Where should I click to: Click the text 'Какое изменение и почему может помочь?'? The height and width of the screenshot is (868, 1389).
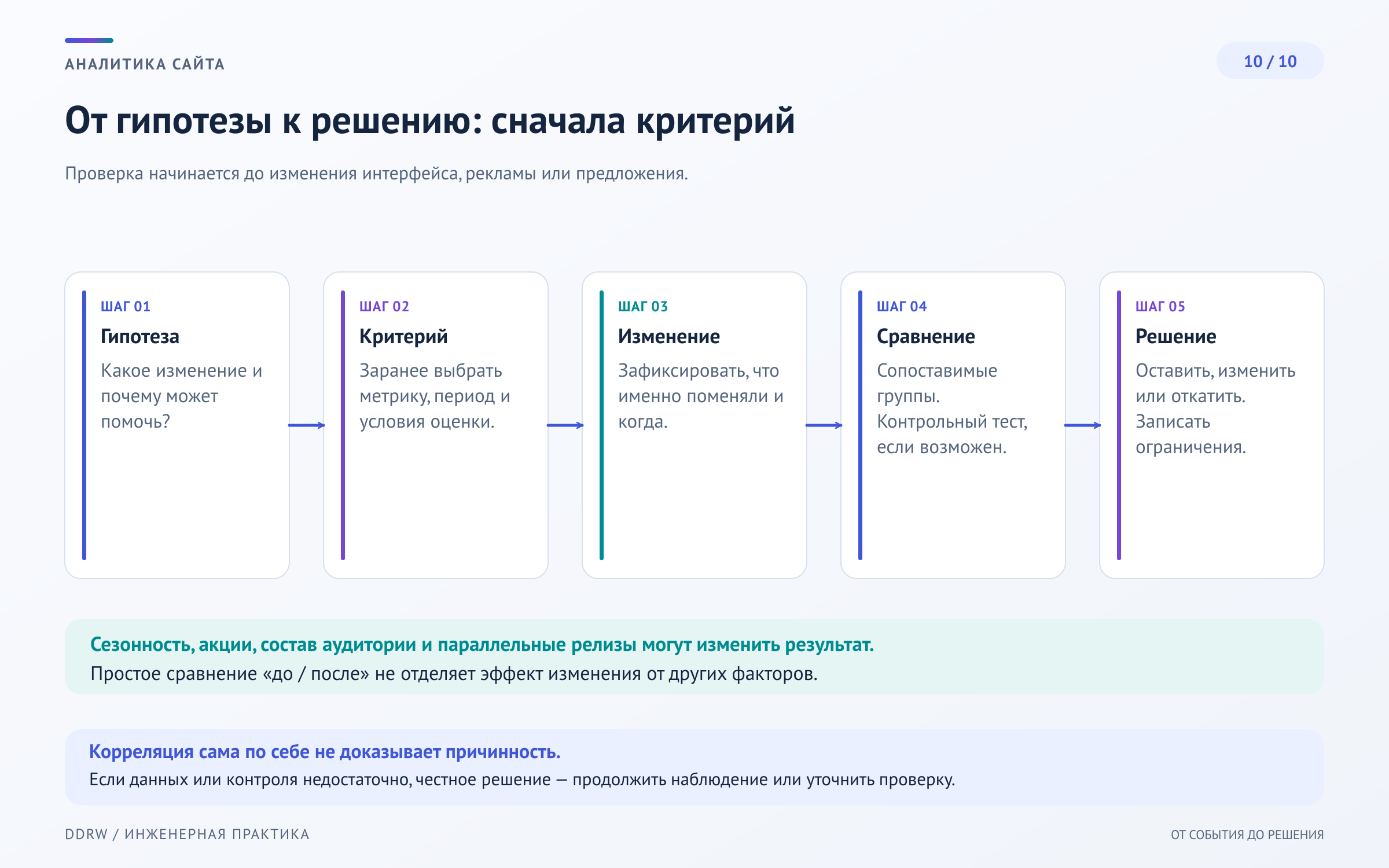click(182, 396)
